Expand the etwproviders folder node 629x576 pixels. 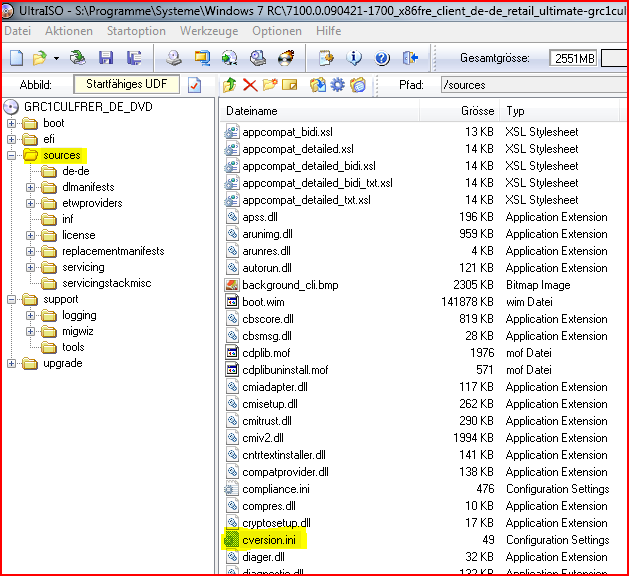[30, 203]
